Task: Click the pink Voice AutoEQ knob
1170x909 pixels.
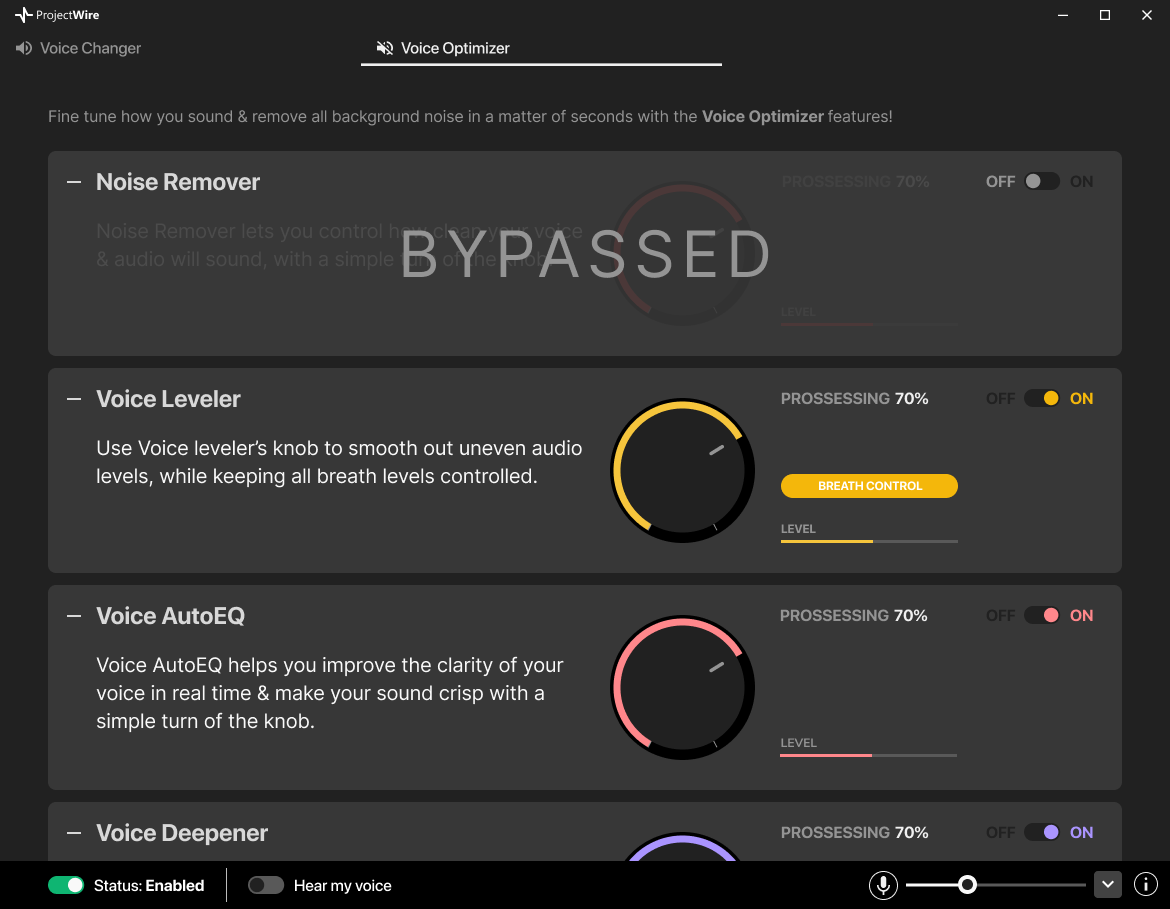Action: 683,688
